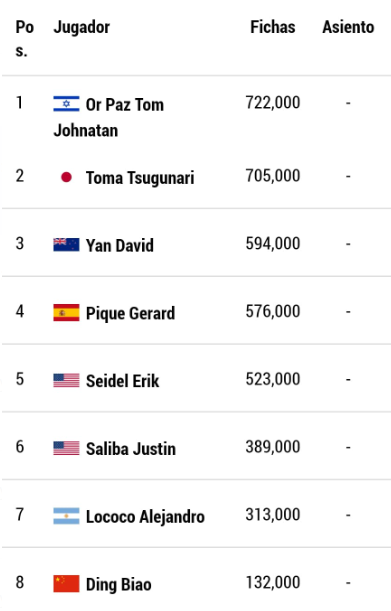Open Toma Tsugunari's player entry

point(140,178)
